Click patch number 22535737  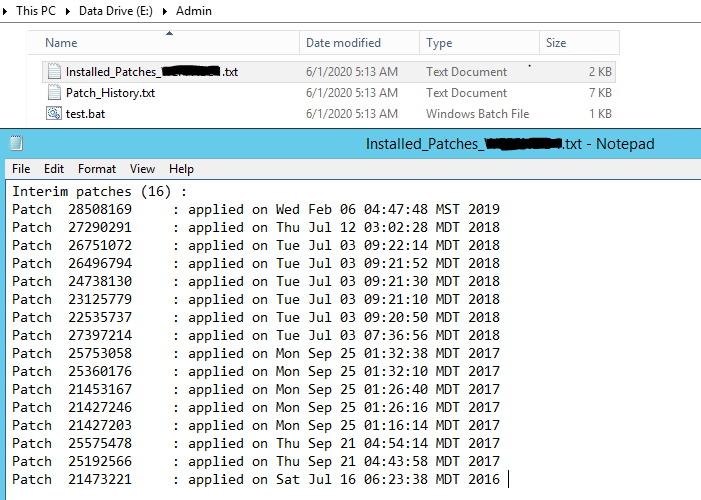click(100, 317)
